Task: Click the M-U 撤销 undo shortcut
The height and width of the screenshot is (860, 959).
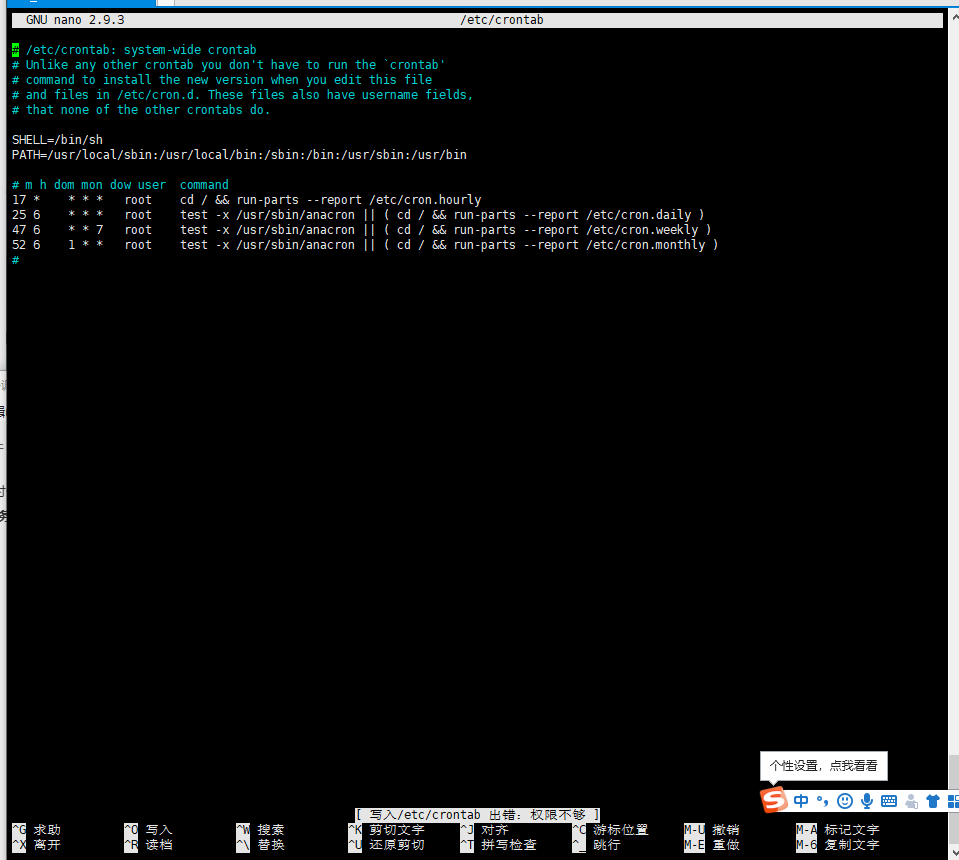Action: (x=712, y=829)
